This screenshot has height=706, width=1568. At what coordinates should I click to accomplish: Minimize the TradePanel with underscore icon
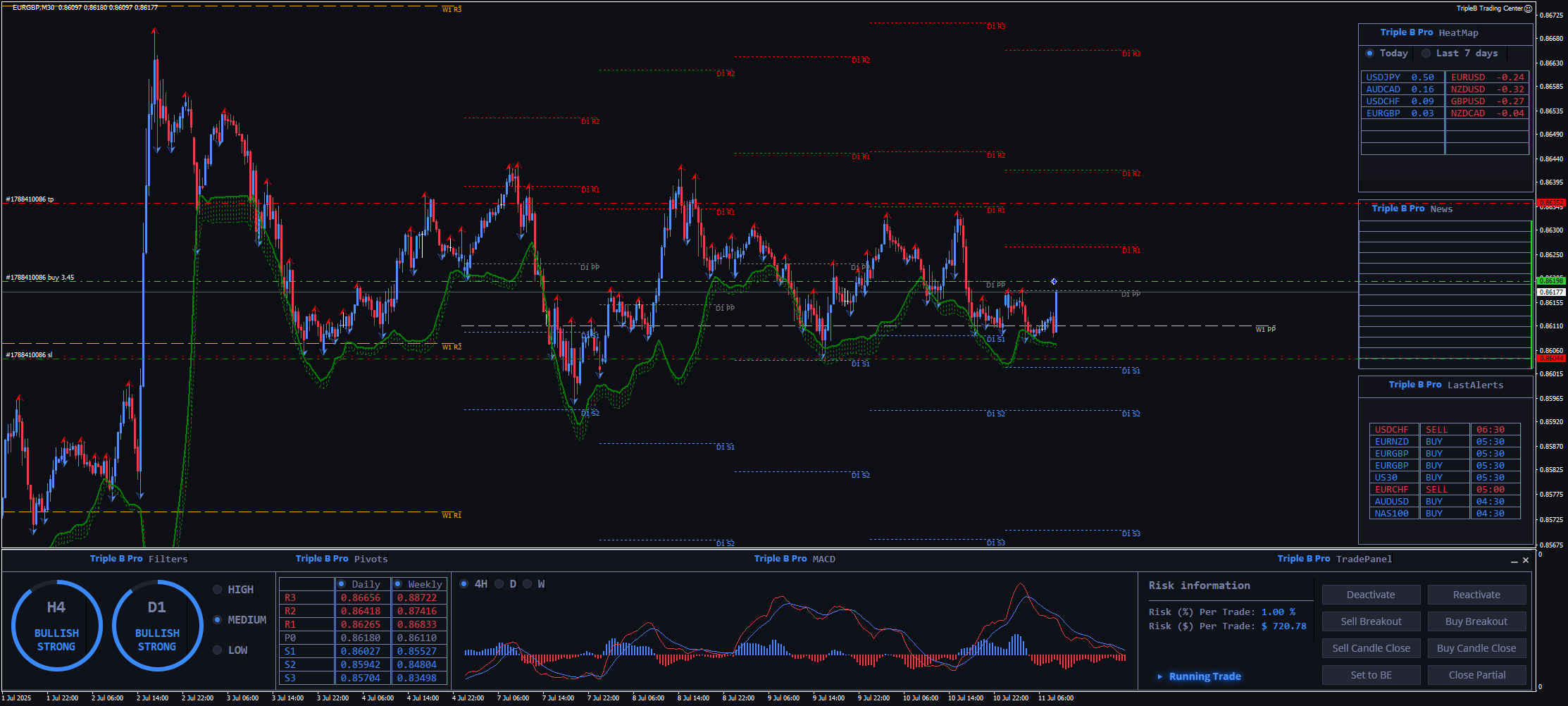point(1514,561)
